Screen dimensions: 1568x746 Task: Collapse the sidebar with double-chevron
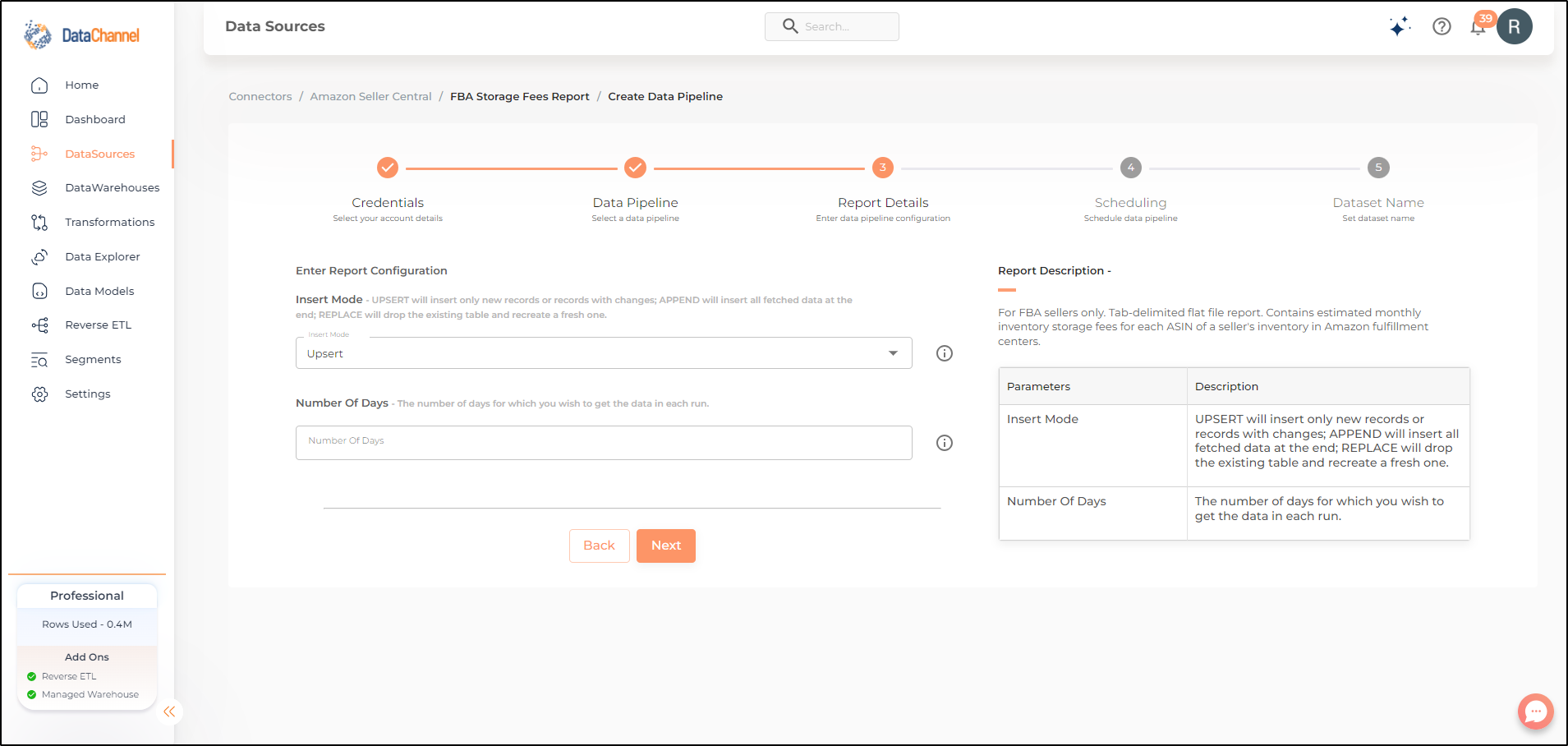[x=169, y=711]
